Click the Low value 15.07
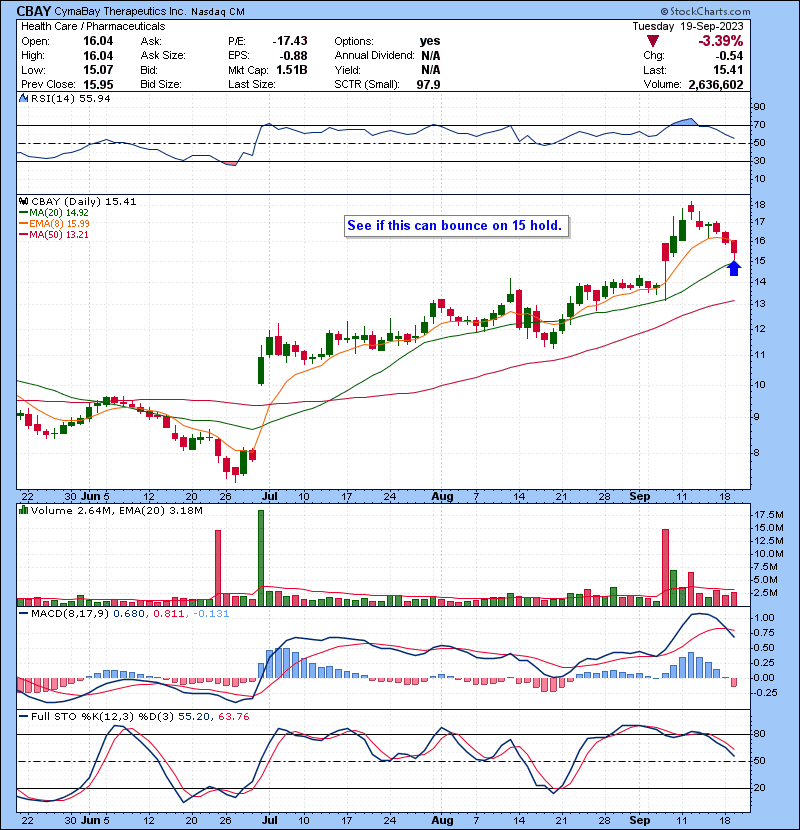Viewport: 800px width, 830px height. 98,70
